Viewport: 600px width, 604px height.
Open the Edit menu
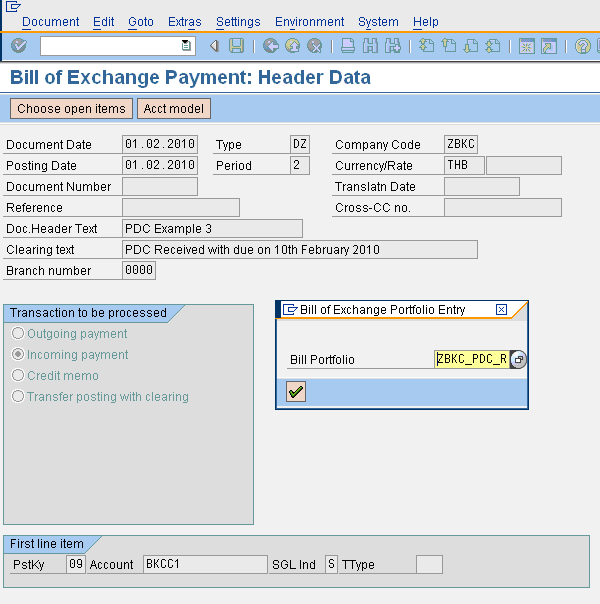pyautogui.click(x=104, y=22)
